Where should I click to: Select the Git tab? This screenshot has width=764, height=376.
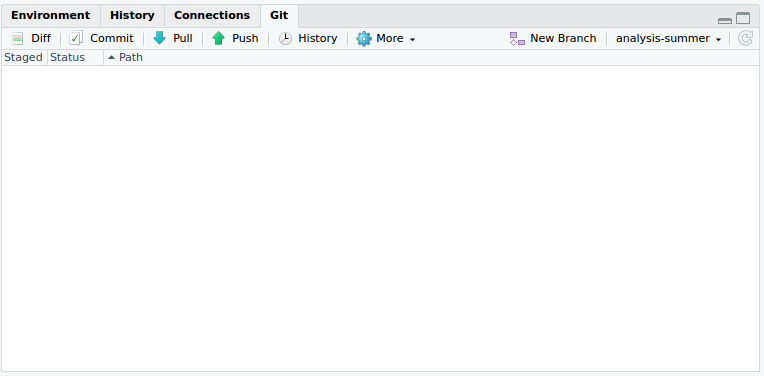pyautogui.click(x=279, y=16)
